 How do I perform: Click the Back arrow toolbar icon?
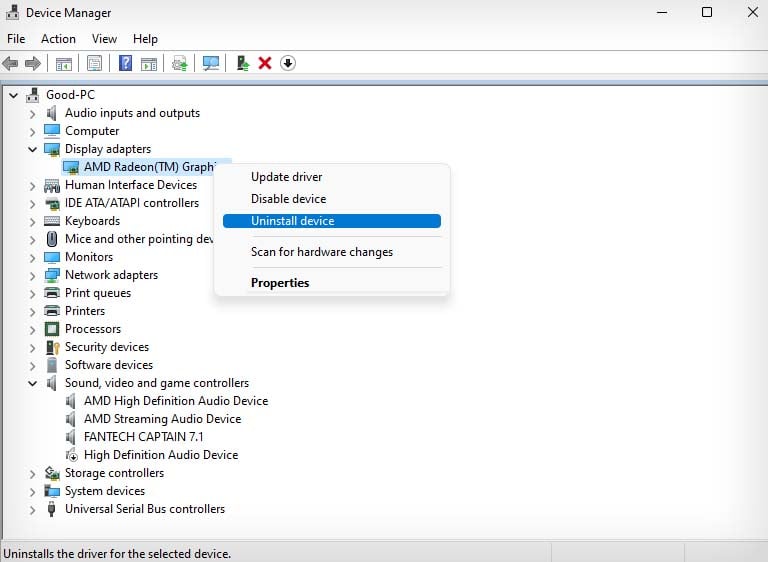coord(11,63)
